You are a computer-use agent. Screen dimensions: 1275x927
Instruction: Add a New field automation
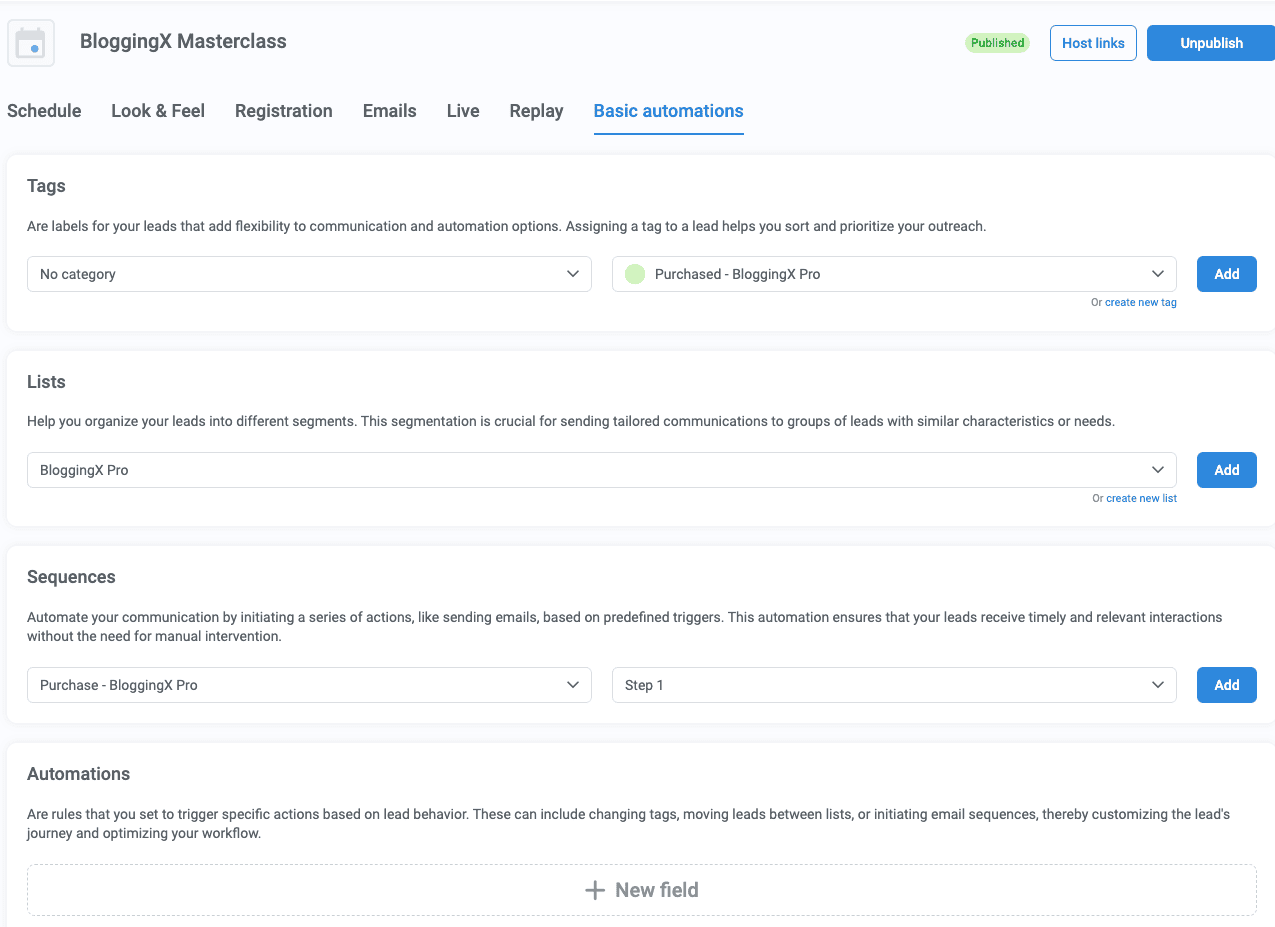642,890
